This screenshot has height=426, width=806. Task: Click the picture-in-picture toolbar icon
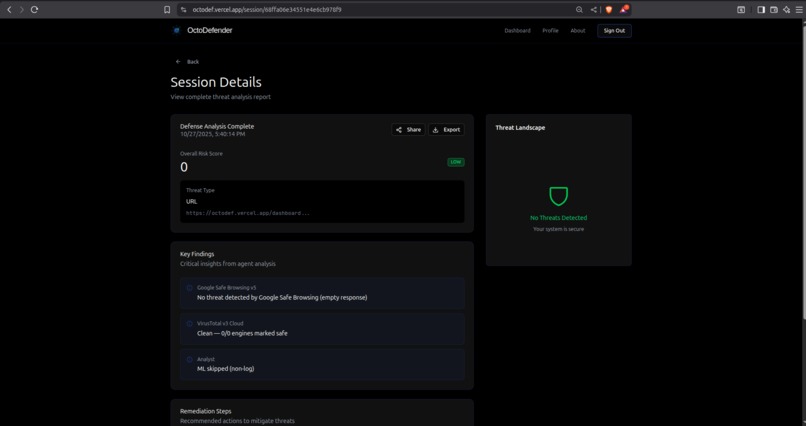tap(741, 9)
